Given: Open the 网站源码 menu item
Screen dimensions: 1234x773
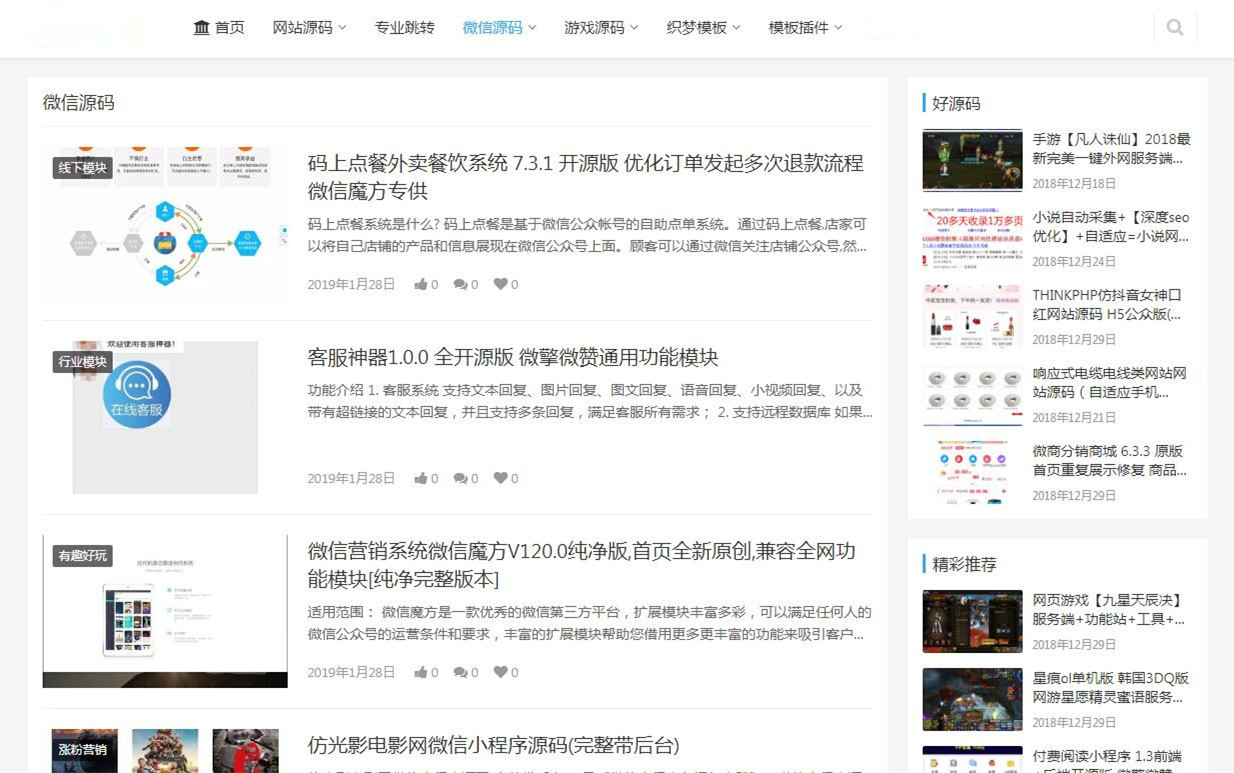Looking at the screenshot, I should (302, 27).
